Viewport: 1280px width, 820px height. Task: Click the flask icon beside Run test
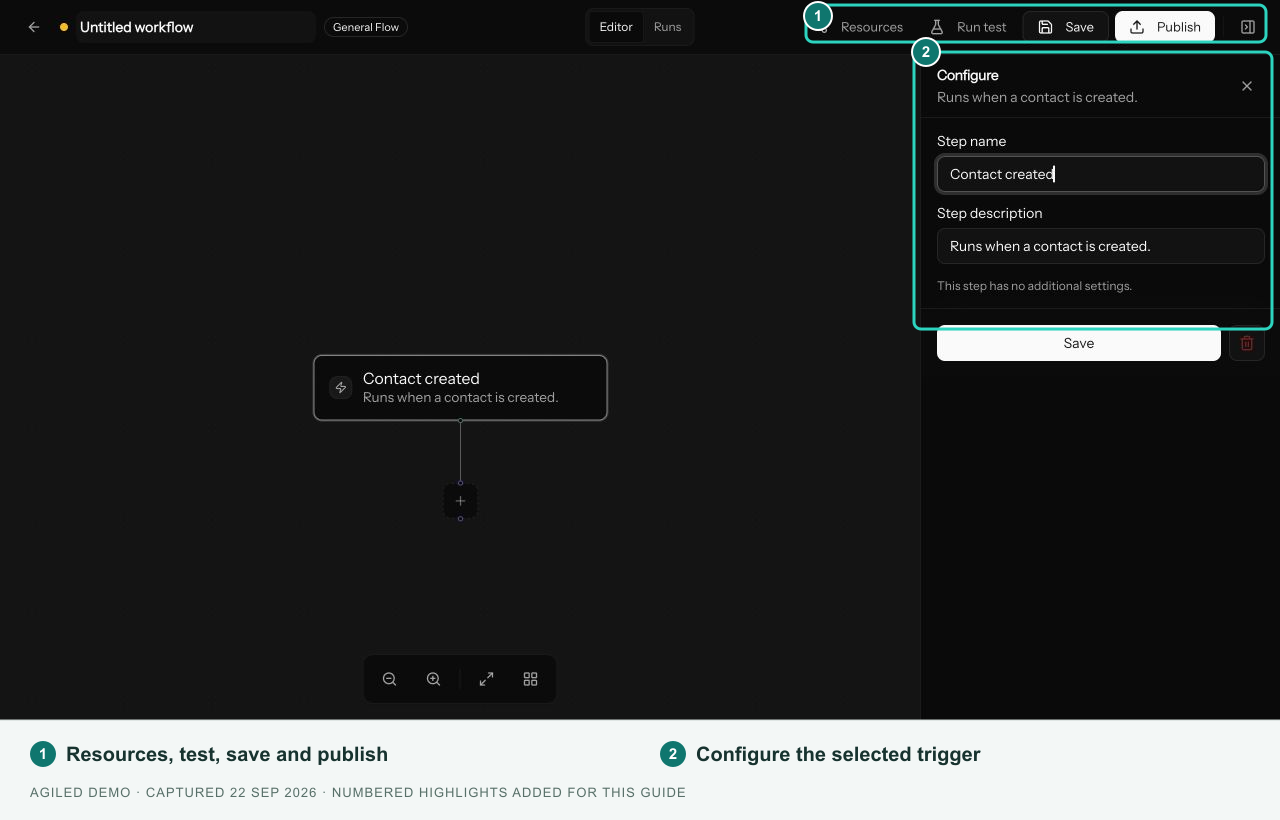click(x=937, y=27)
